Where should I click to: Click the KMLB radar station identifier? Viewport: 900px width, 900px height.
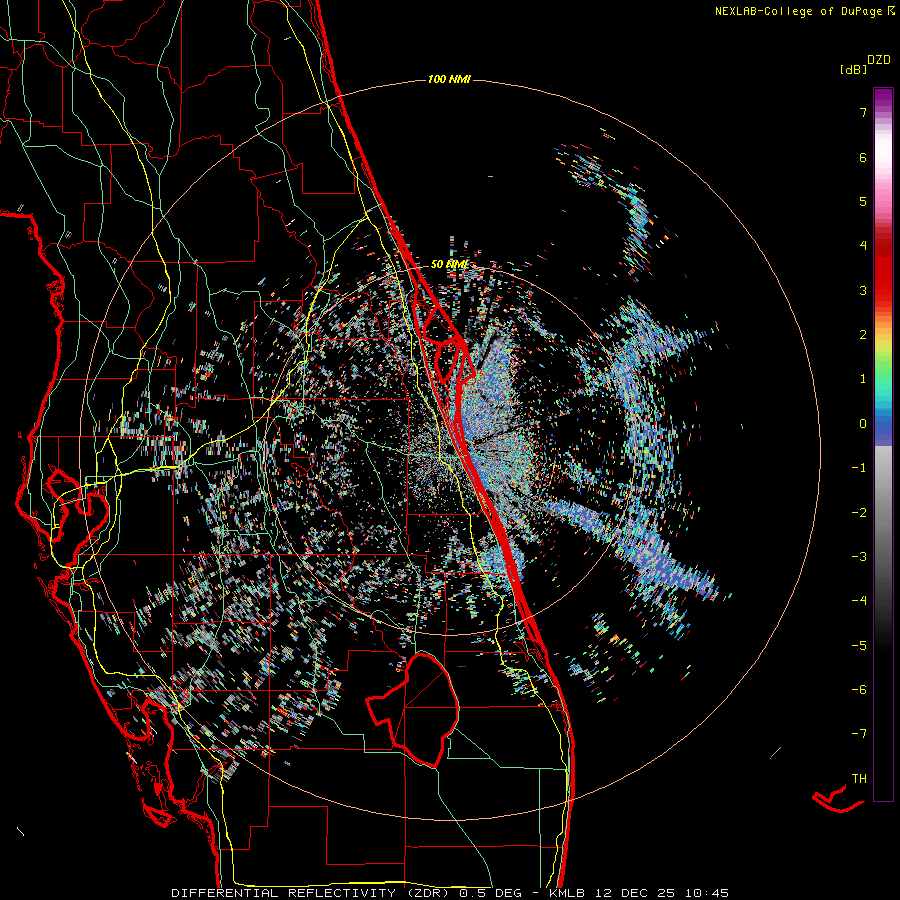tap(568, 893)
